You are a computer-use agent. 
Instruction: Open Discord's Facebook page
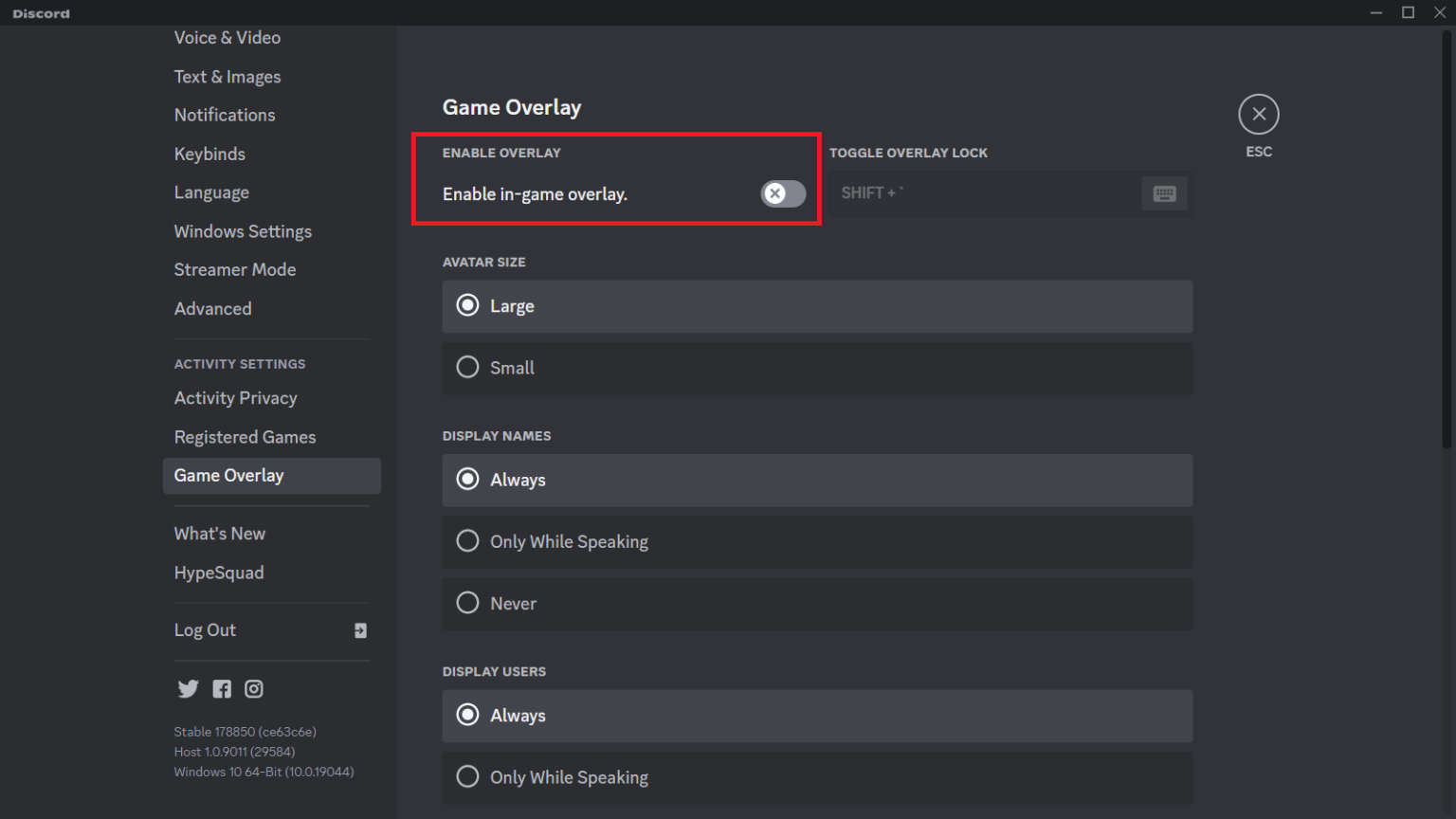(221, 688)
